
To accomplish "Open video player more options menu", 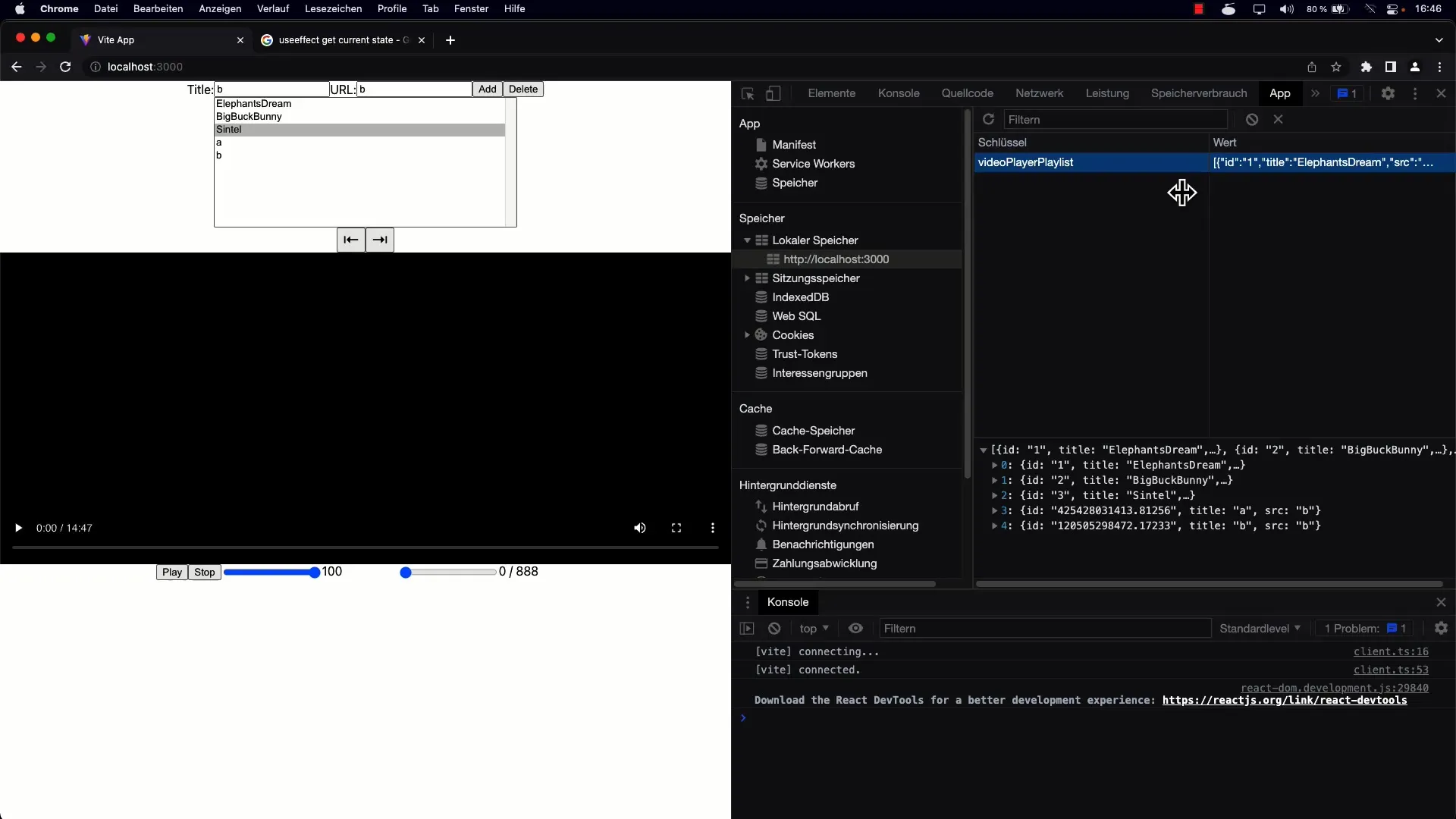I will [713, 528].
